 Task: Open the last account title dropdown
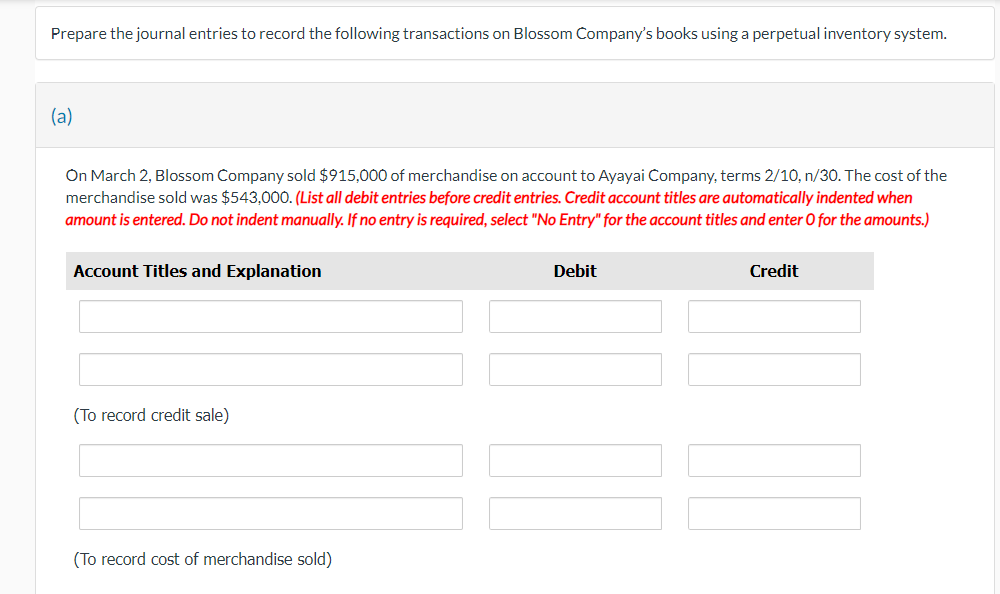270,513
